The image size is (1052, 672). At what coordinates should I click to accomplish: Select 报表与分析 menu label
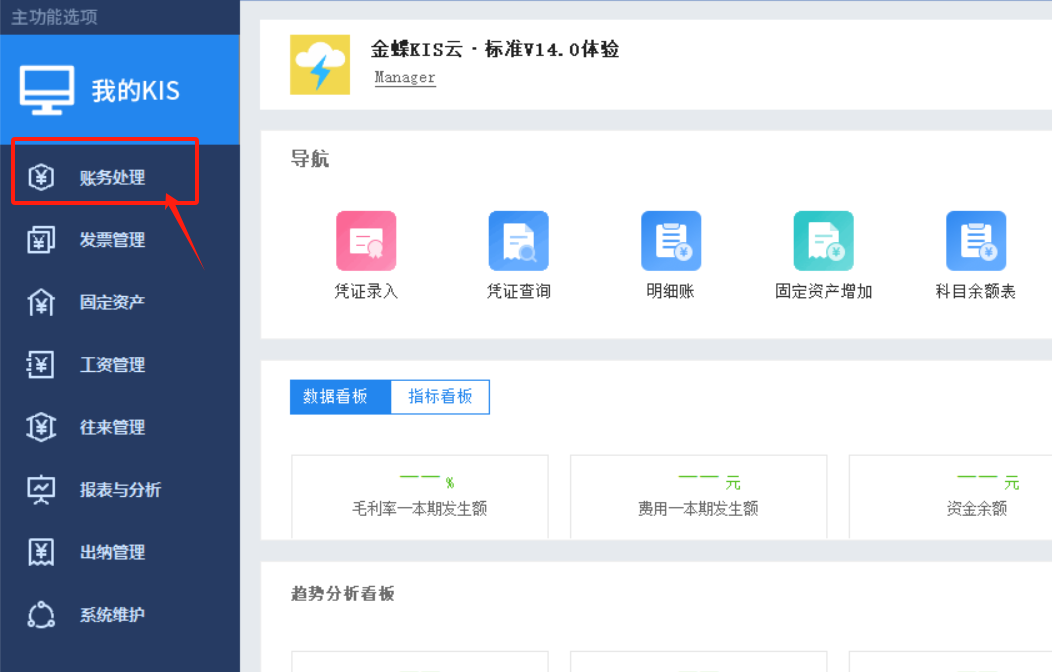tap(120, 490)
